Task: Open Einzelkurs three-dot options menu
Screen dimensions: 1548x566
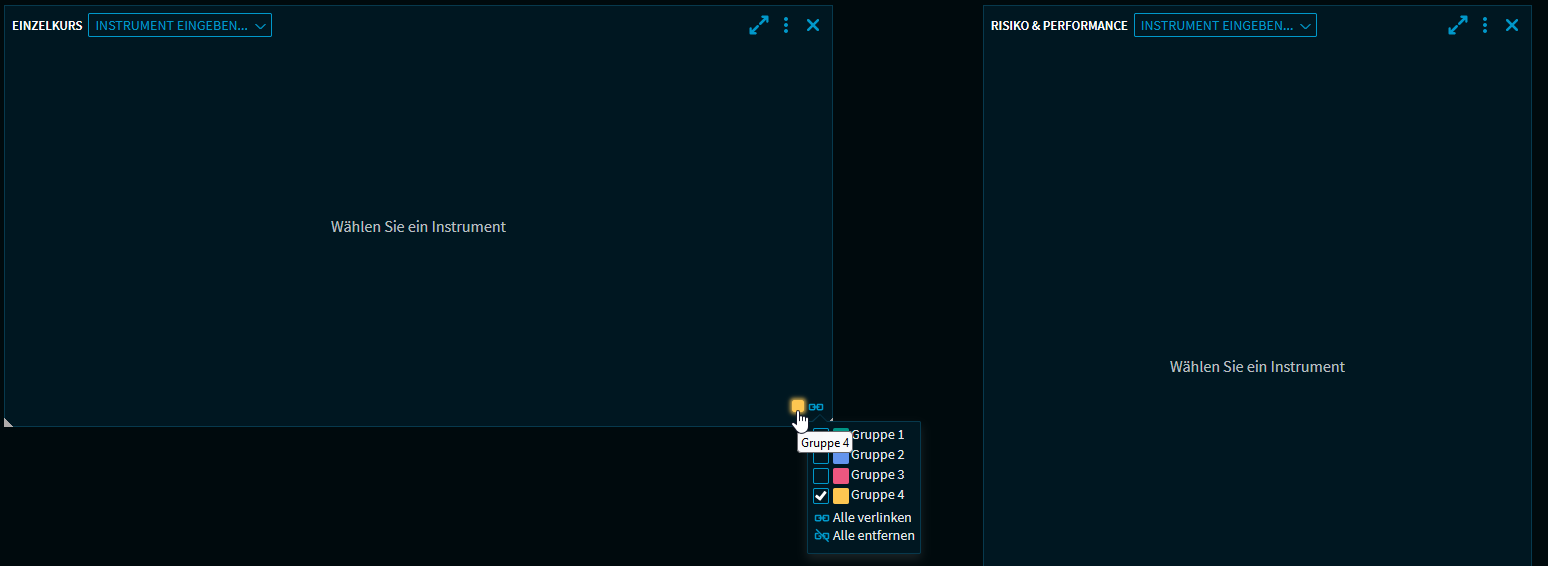Action: click(786, 25)
